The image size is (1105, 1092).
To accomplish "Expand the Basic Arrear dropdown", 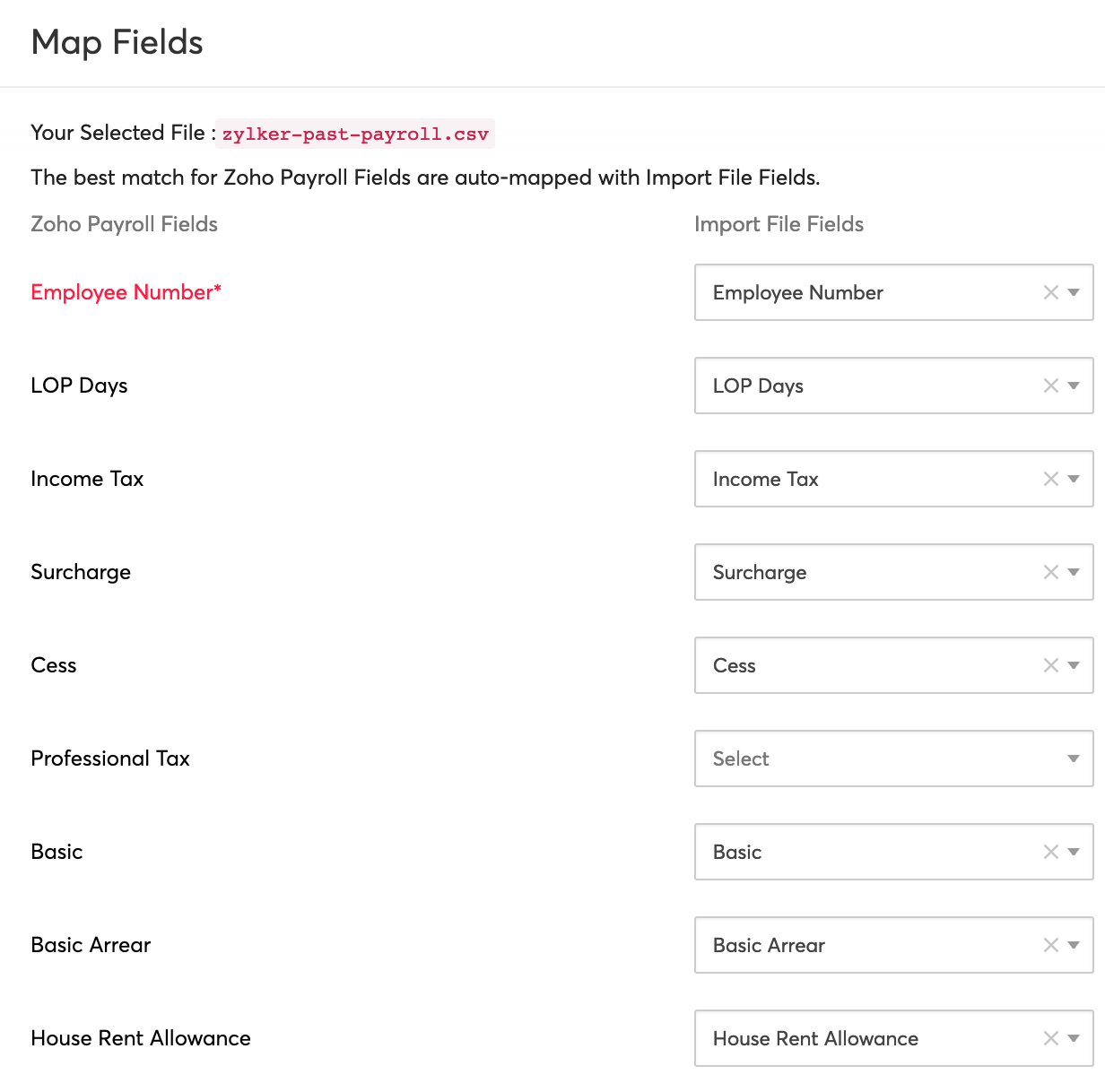I will pos(1073,945).
